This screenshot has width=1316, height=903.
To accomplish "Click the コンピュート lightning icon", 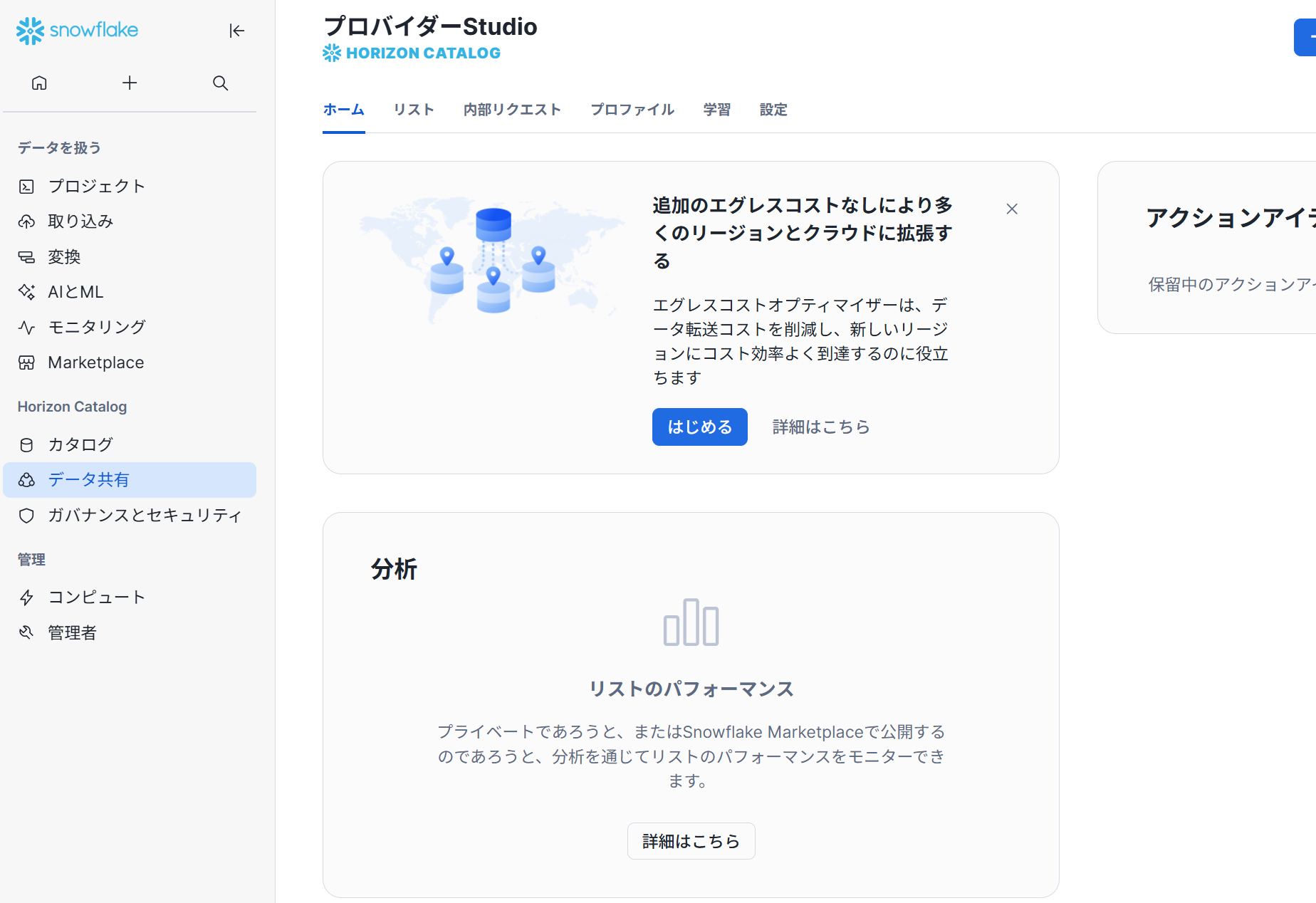I will point(26,597).
